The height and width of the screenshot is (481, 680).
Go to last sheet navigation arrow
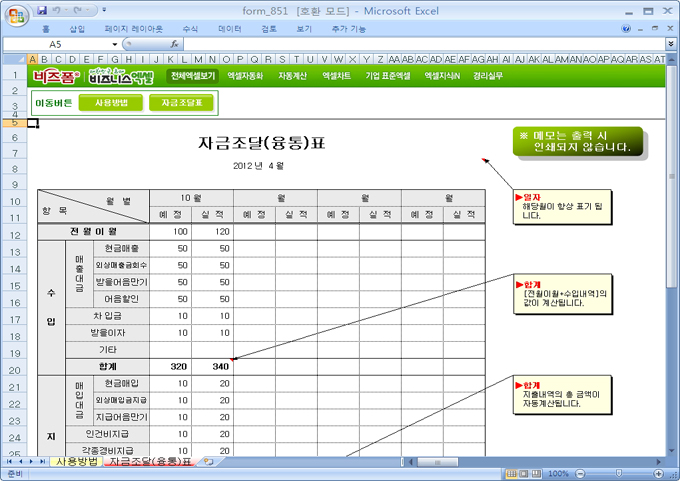pos(42,461)
